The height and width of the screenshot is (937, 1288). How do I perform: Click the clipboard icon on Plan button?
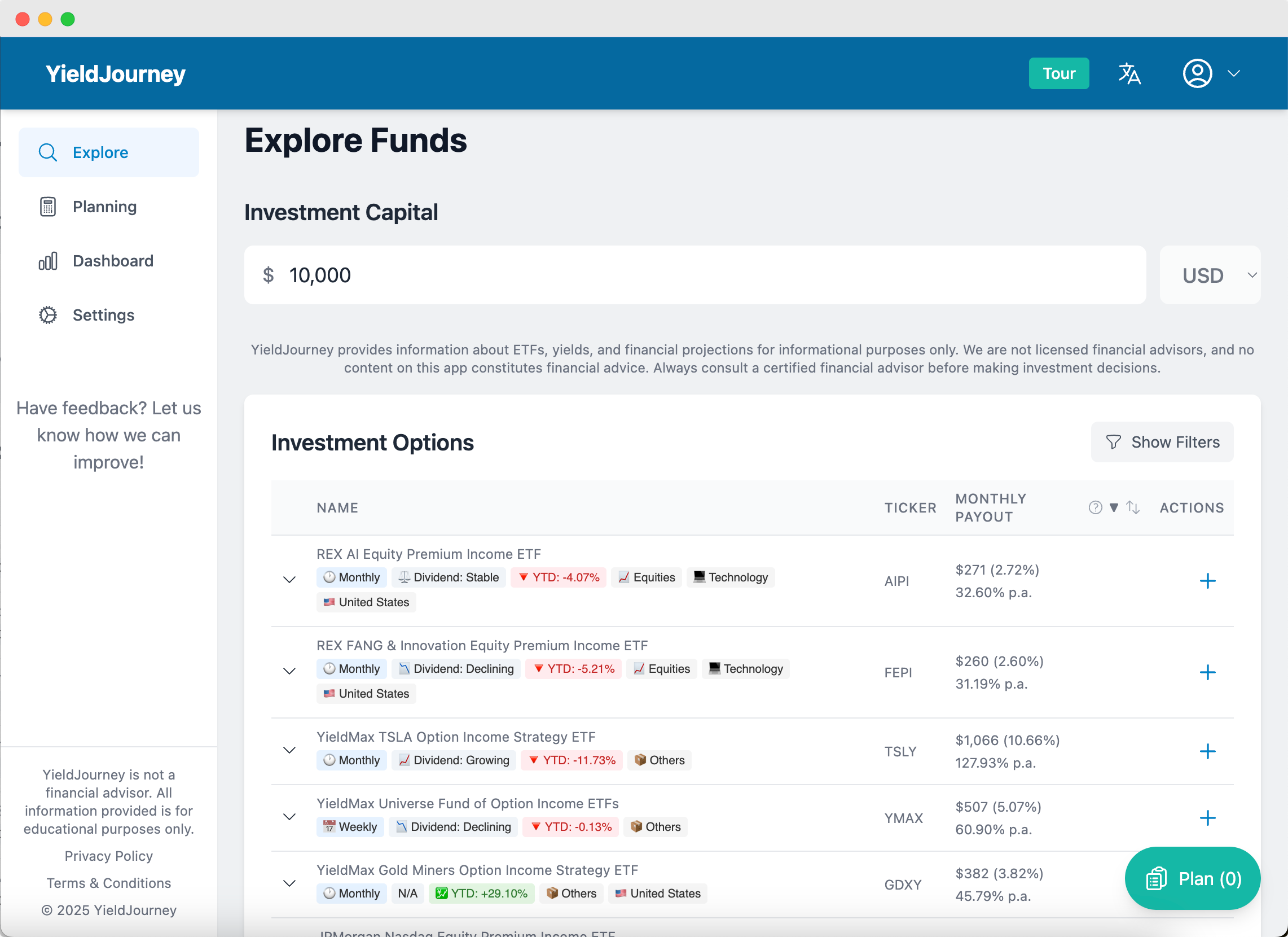pyautogui.click(x=1156, y=878)
